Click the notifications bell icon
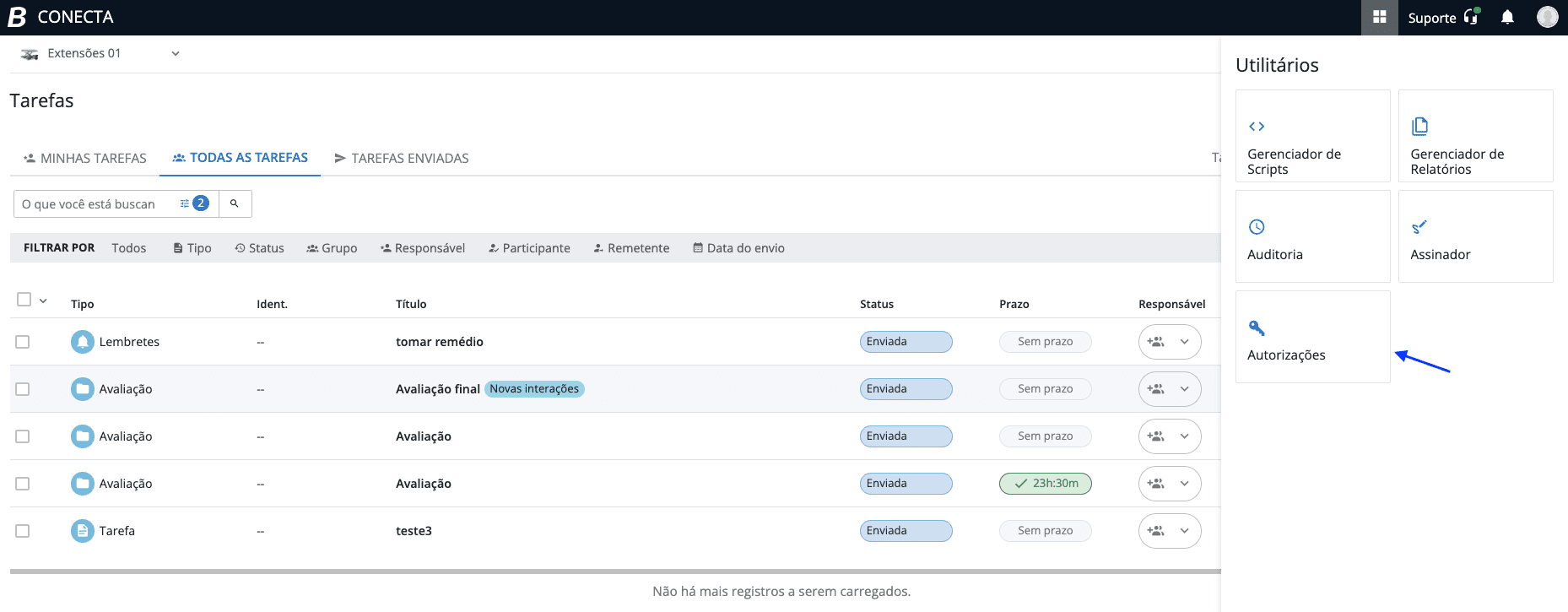The width and height of the screenshot is (1568, 612). 1507,17
